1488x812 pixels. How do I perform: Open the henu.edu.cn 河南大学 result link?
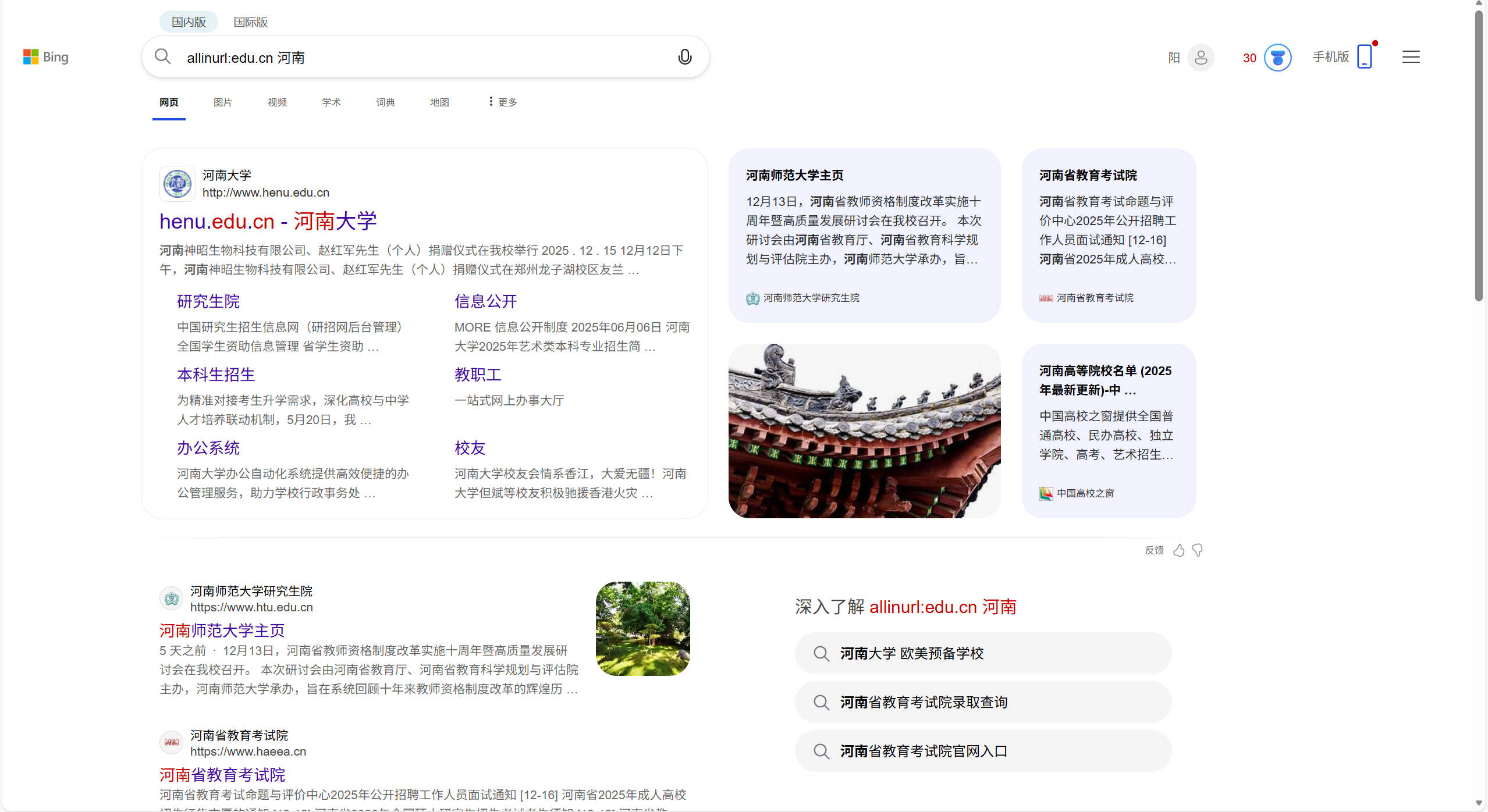point(268,222)
